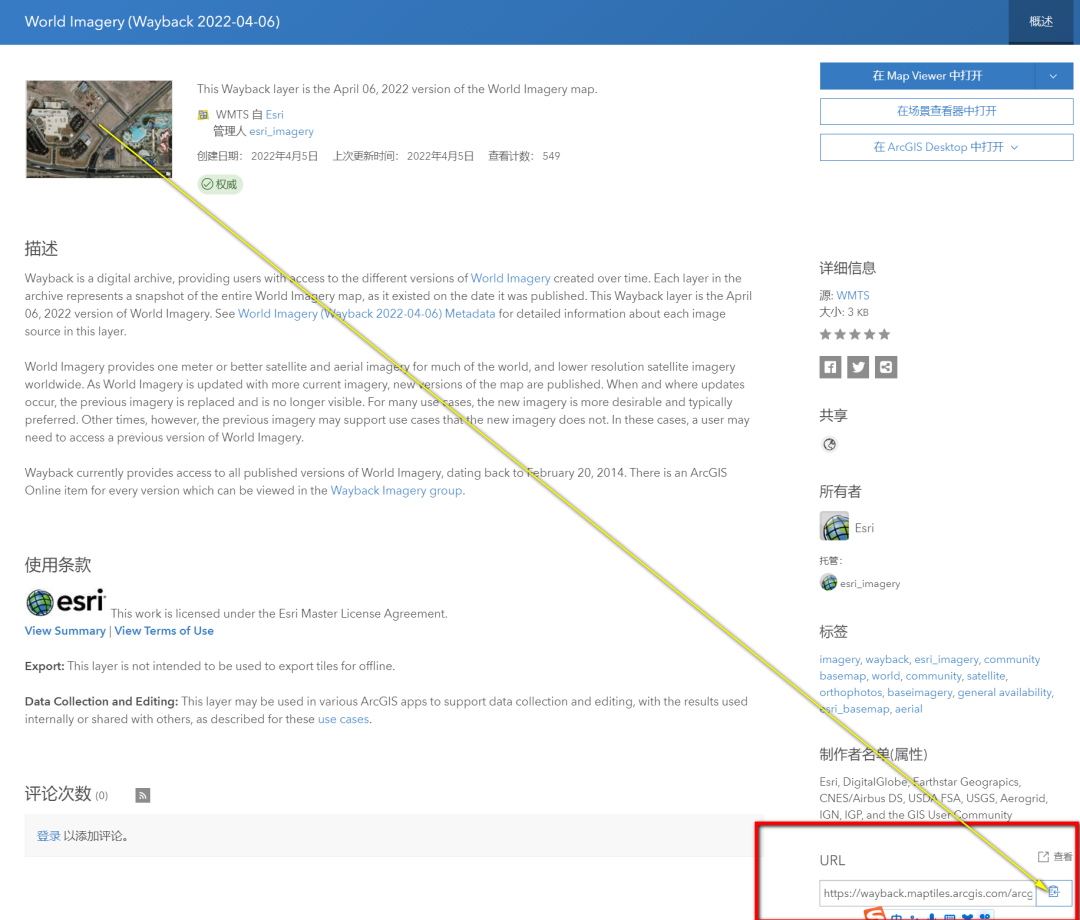Open the generic share link icon

tap(886, 367)
